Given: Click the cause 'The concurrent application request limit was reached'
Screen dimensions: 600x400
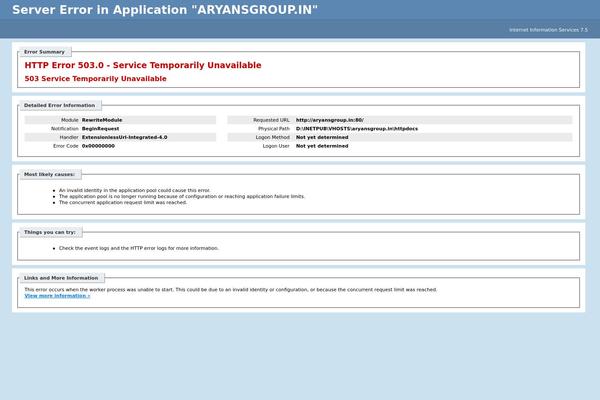Looking at the screenshot, I should point(123,202).
